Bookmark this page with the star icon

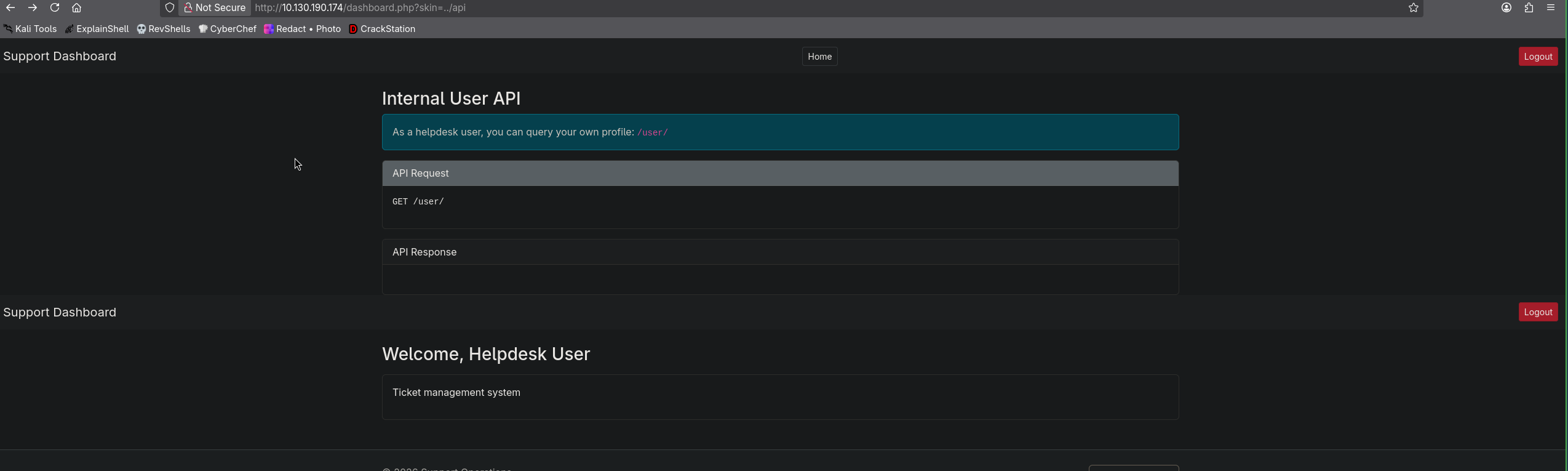click(1414, 8)
